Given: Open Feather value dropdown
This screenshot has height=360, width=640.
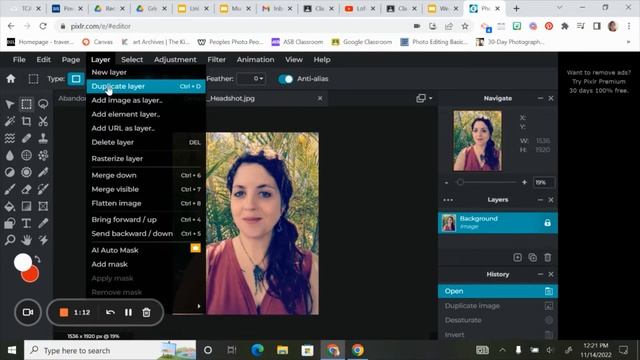Looking at the screenshot, I should [x=251, y=79].
